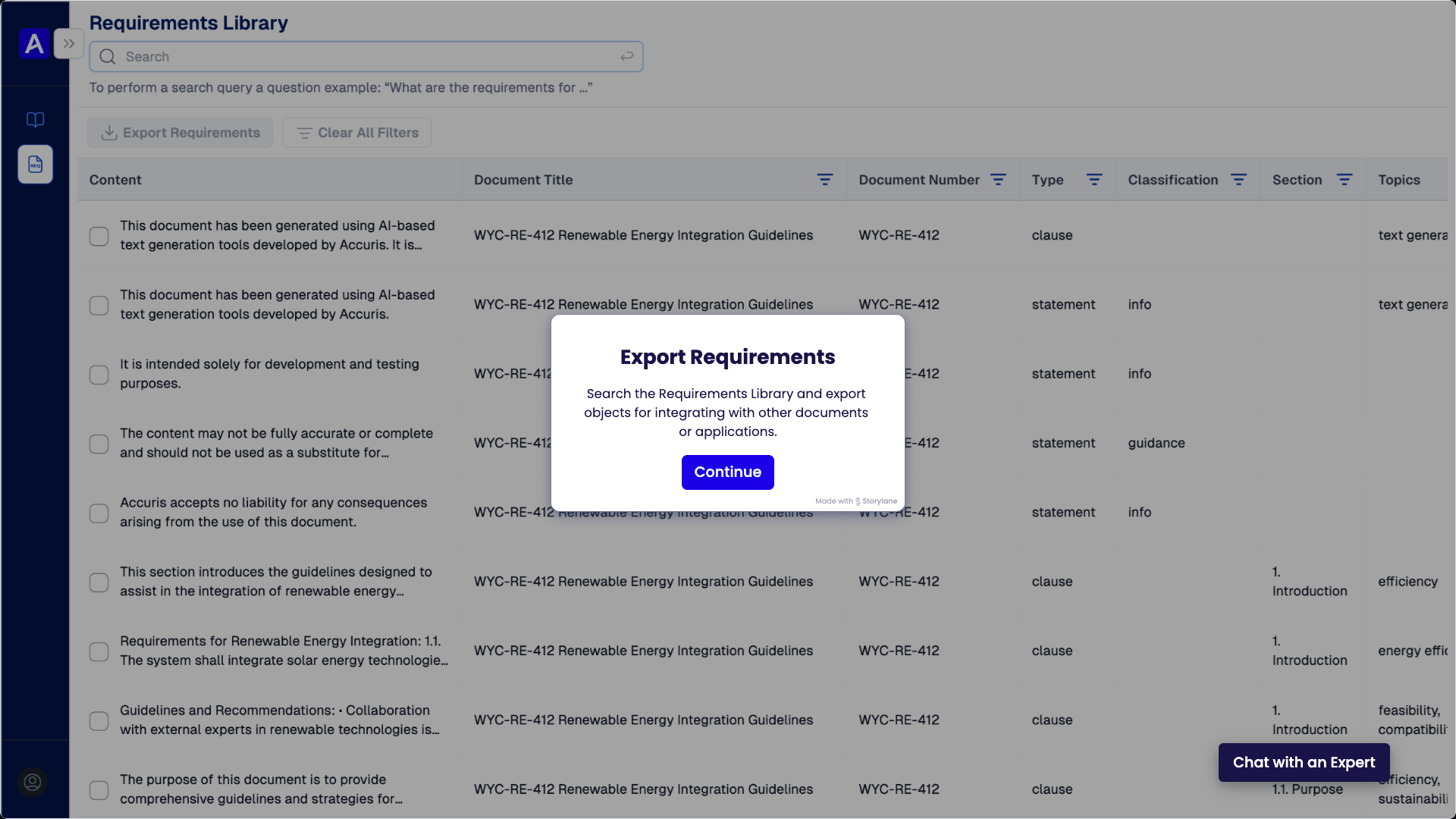Viewport: 1456px width, 819px height.
Task: Select the requirements document icon in sidebar
Action: tap(35, 165)
